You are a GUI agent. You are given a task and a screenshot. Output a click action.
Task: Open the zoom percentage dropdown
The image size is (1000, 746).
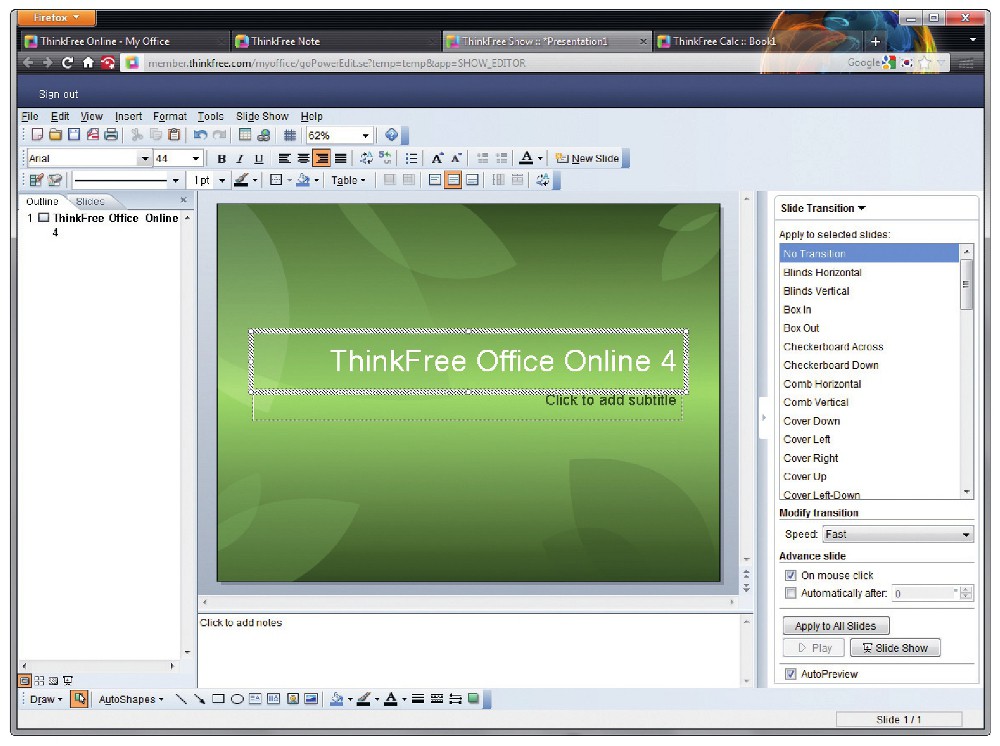(x=365, y=135)
